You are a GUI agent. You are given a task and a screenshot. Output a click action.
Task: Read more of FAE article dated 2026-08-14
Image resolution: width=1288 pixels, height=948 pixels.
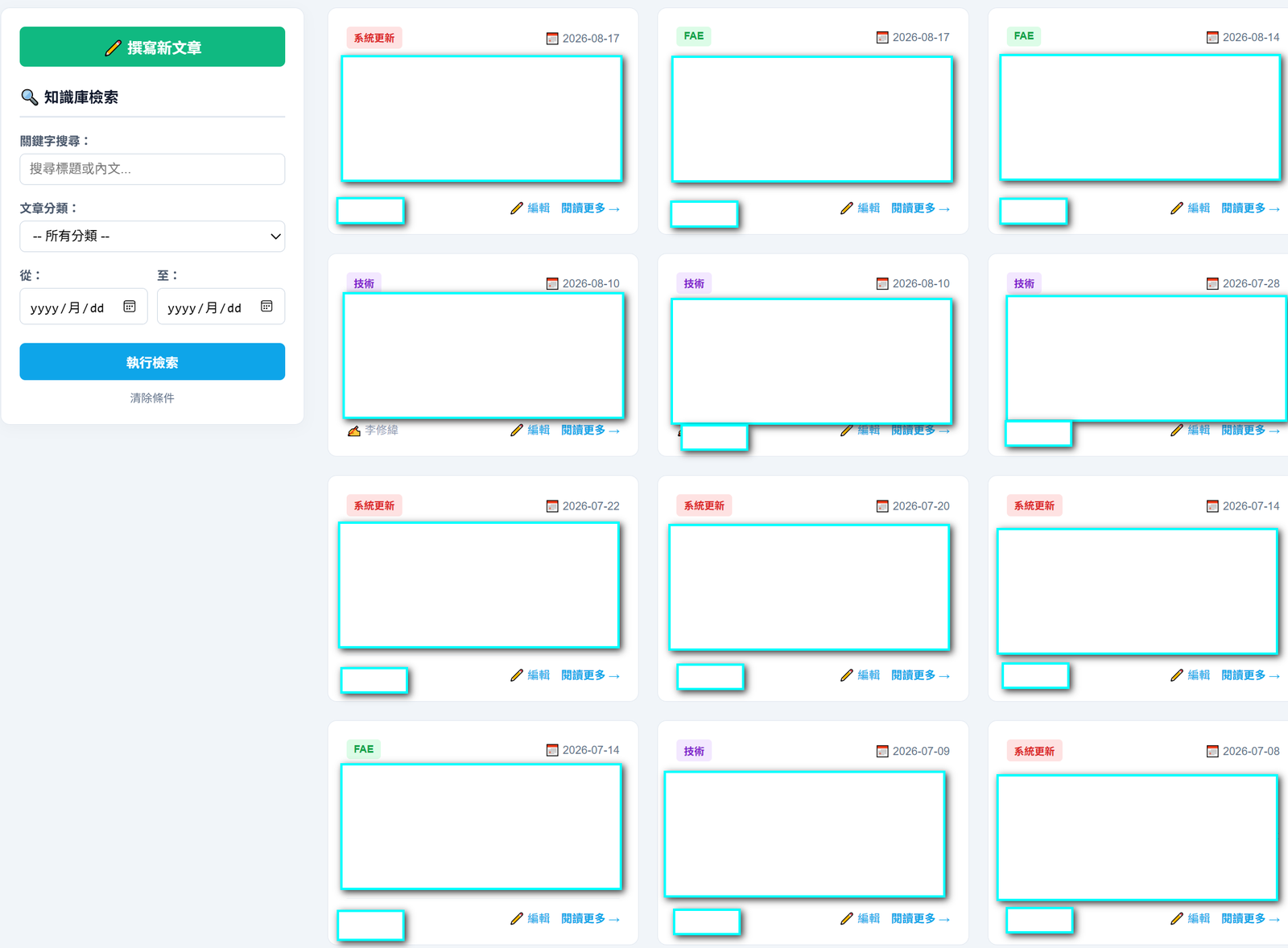[x=1250, y=208]
